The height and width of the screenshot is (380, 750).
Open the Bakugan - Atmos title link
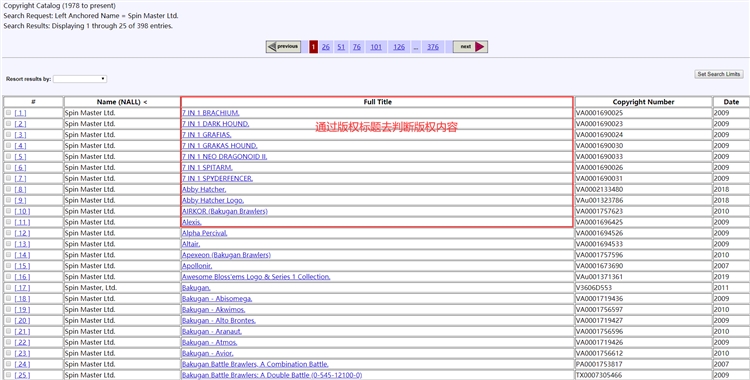click(210, 342)
